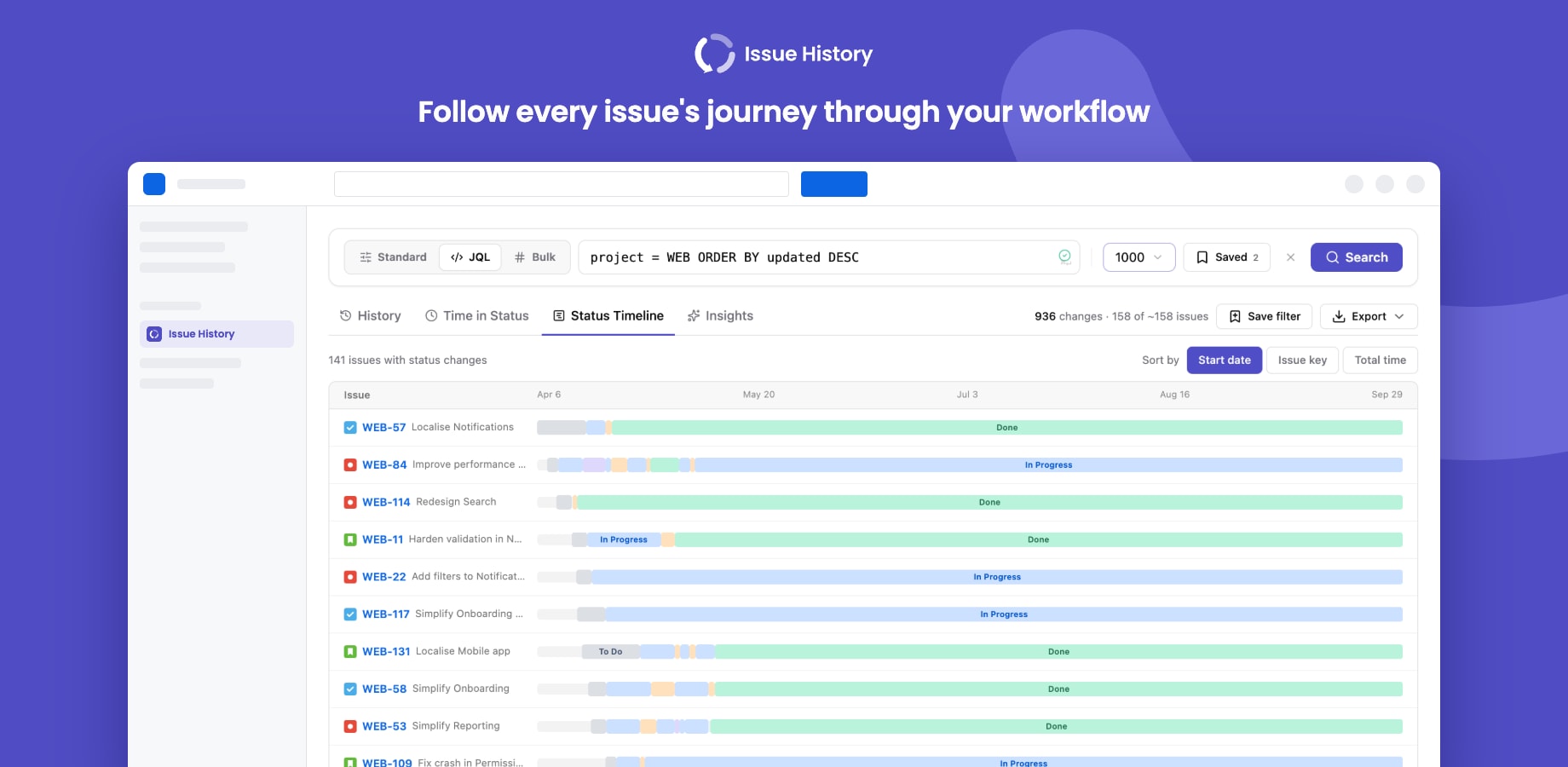
Task: Open issue link WEB-53
Action: (384, 727)
